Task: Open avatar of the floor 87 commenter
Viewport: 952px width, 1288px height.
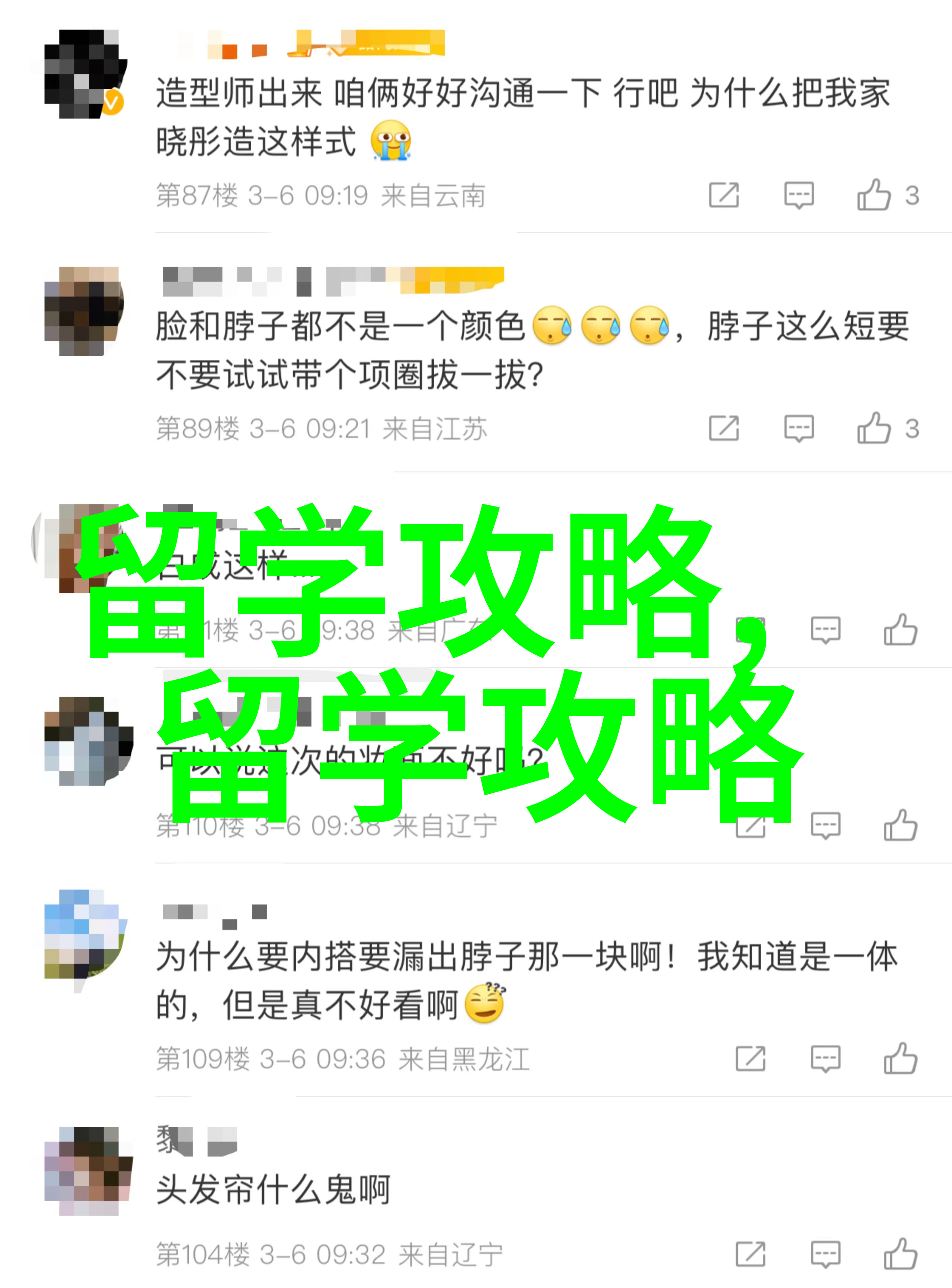Action: pyautogui.click(x=85, y=74)
